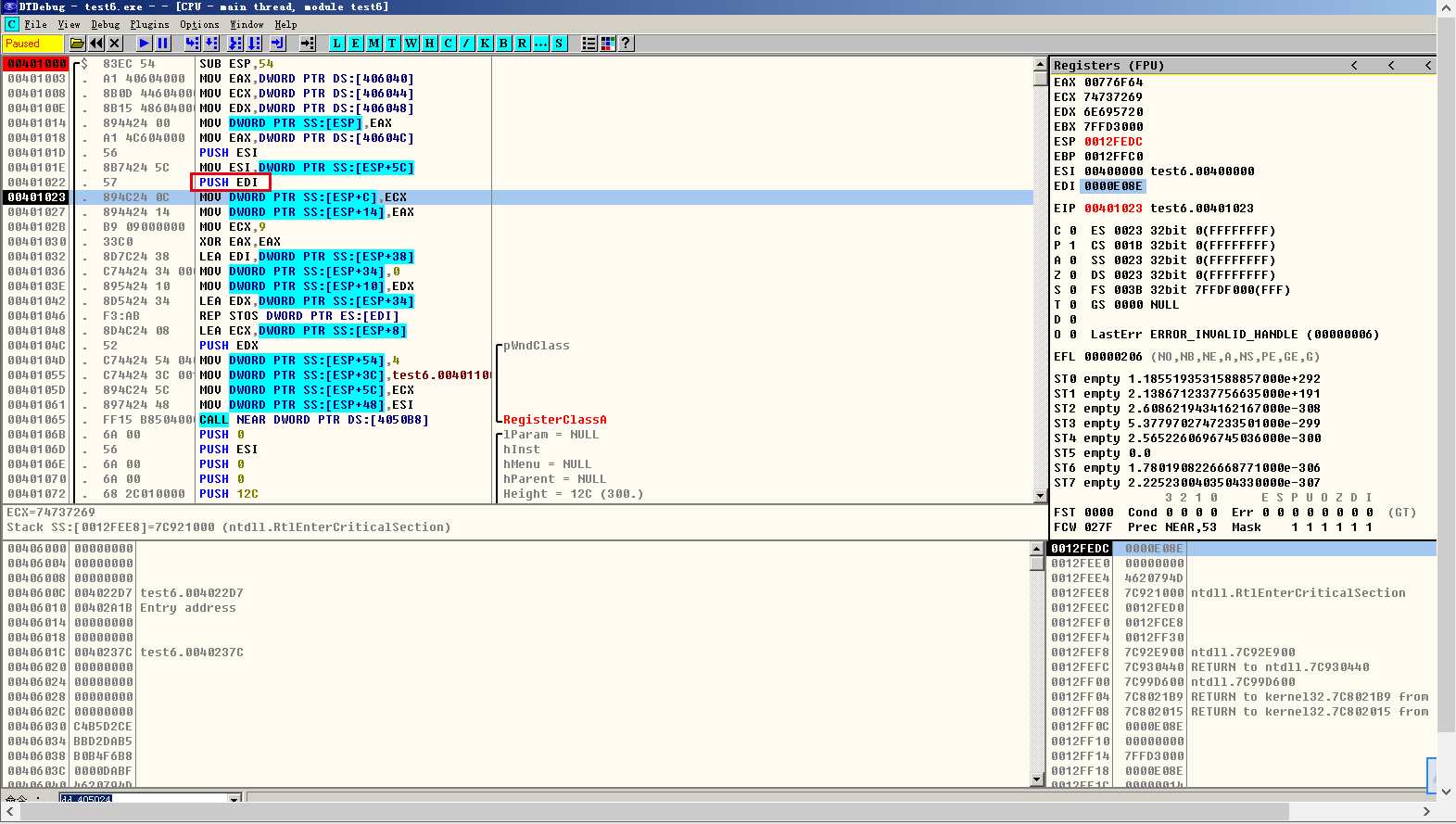Click the Go to address arrow icon
1456x824 pixels.
(308, 43)
